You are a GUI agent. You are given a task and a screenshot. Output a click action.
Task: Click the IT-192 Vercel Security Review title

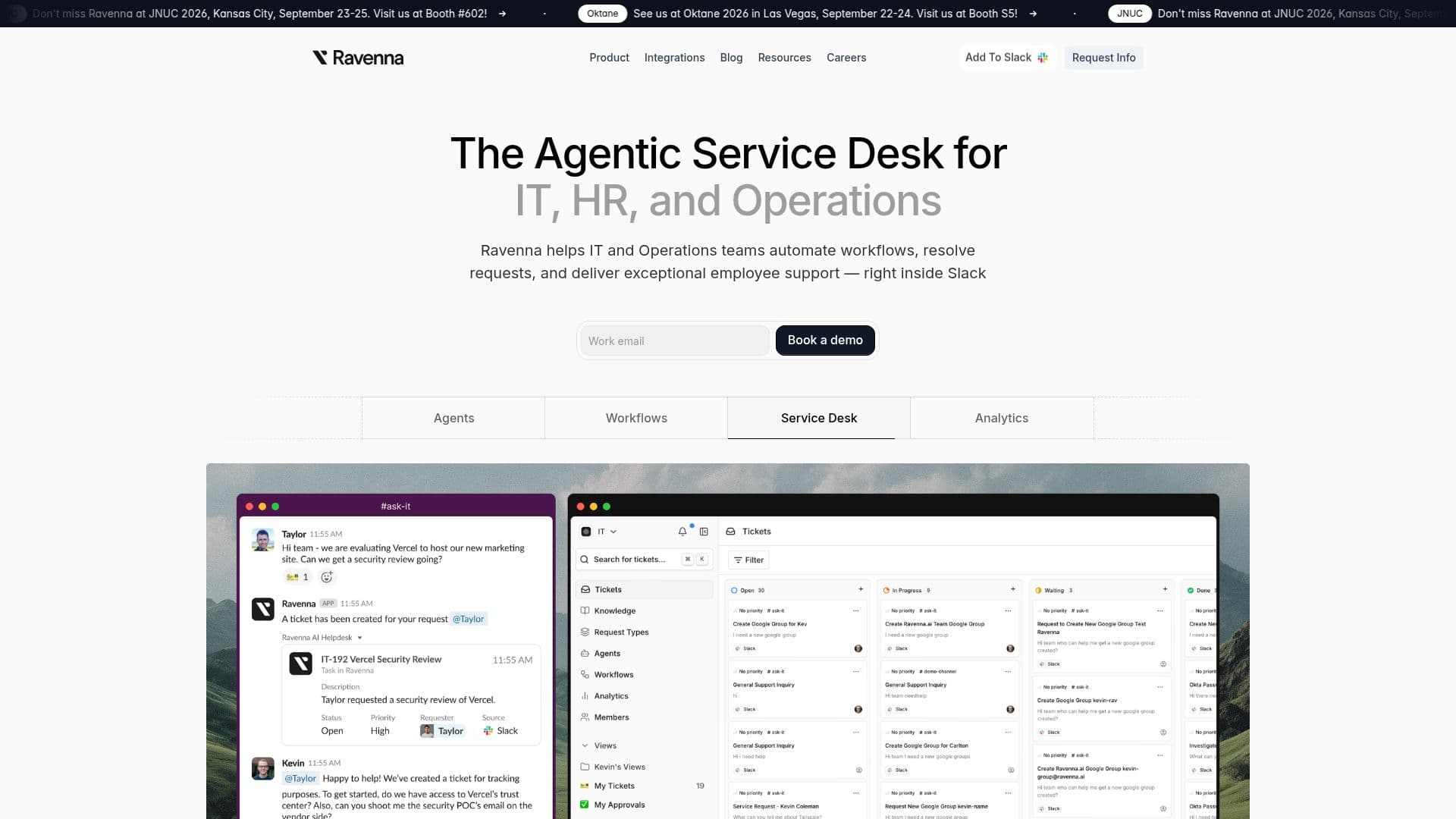pos(381,659)
